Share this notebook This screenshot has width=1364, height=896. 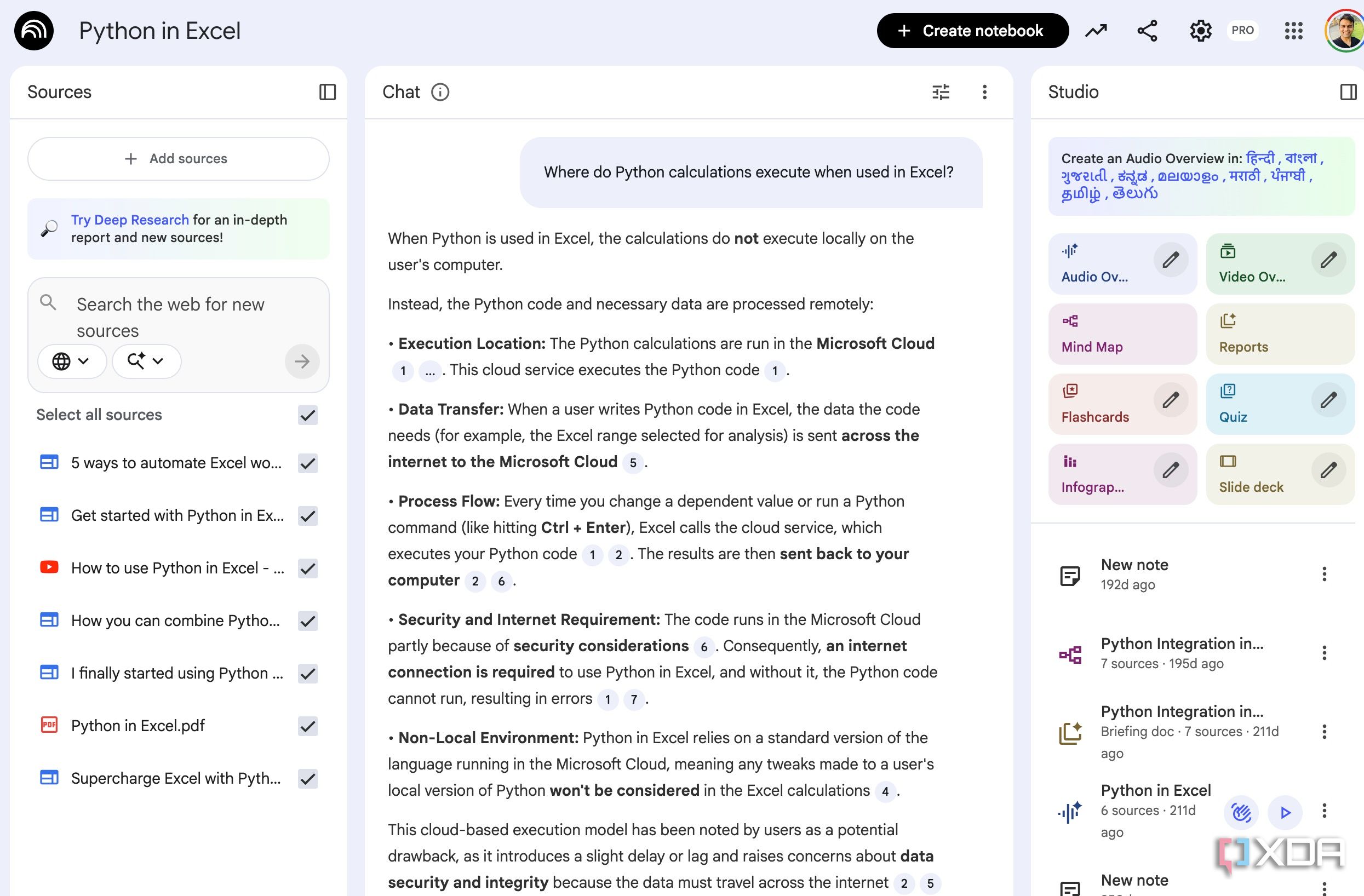coord(1148,31)
